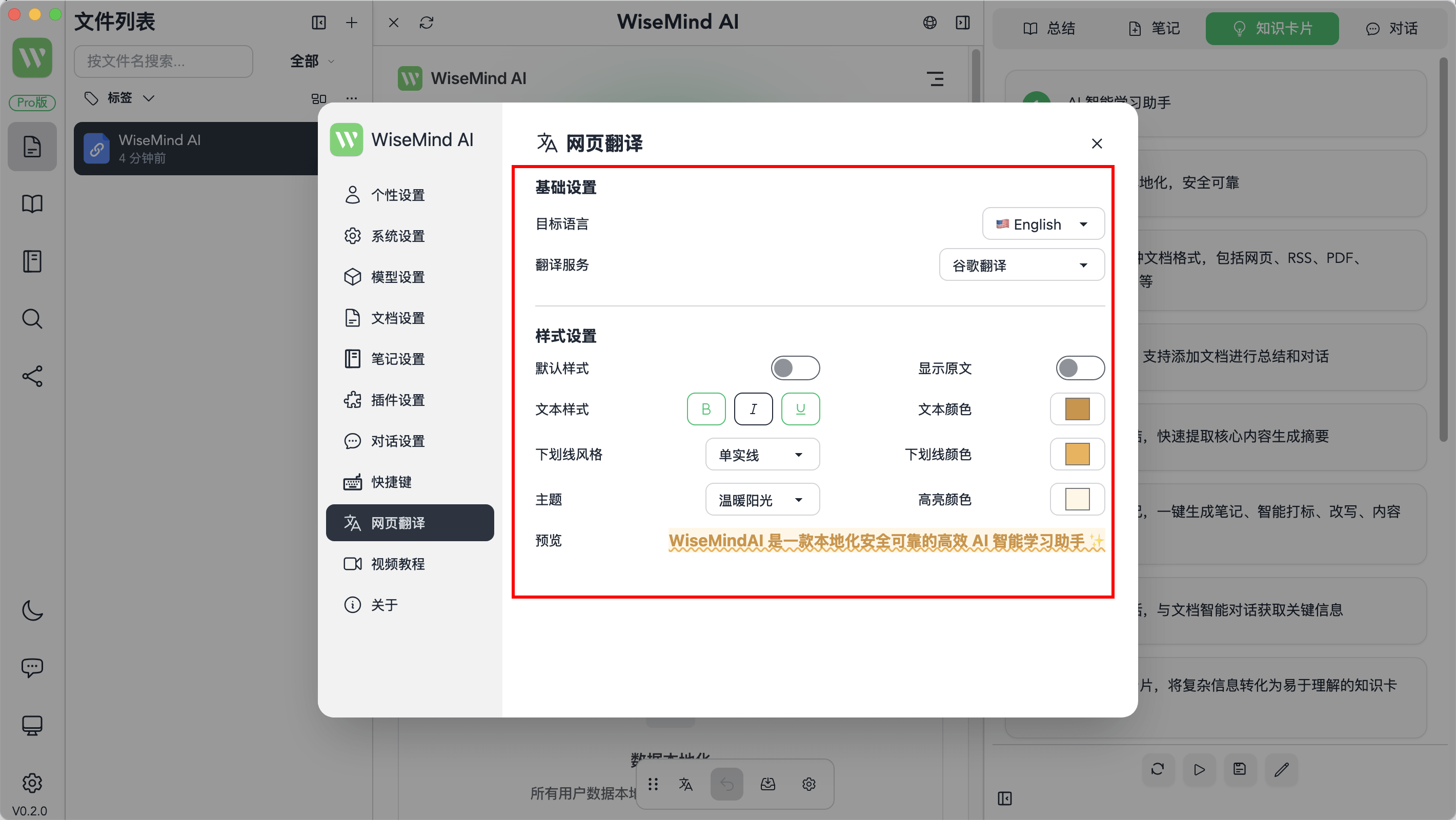The height and width of the screenshot is (820, 1456).
Task: Play knowledge cards with play icon
Action: tap(1199, 770)
